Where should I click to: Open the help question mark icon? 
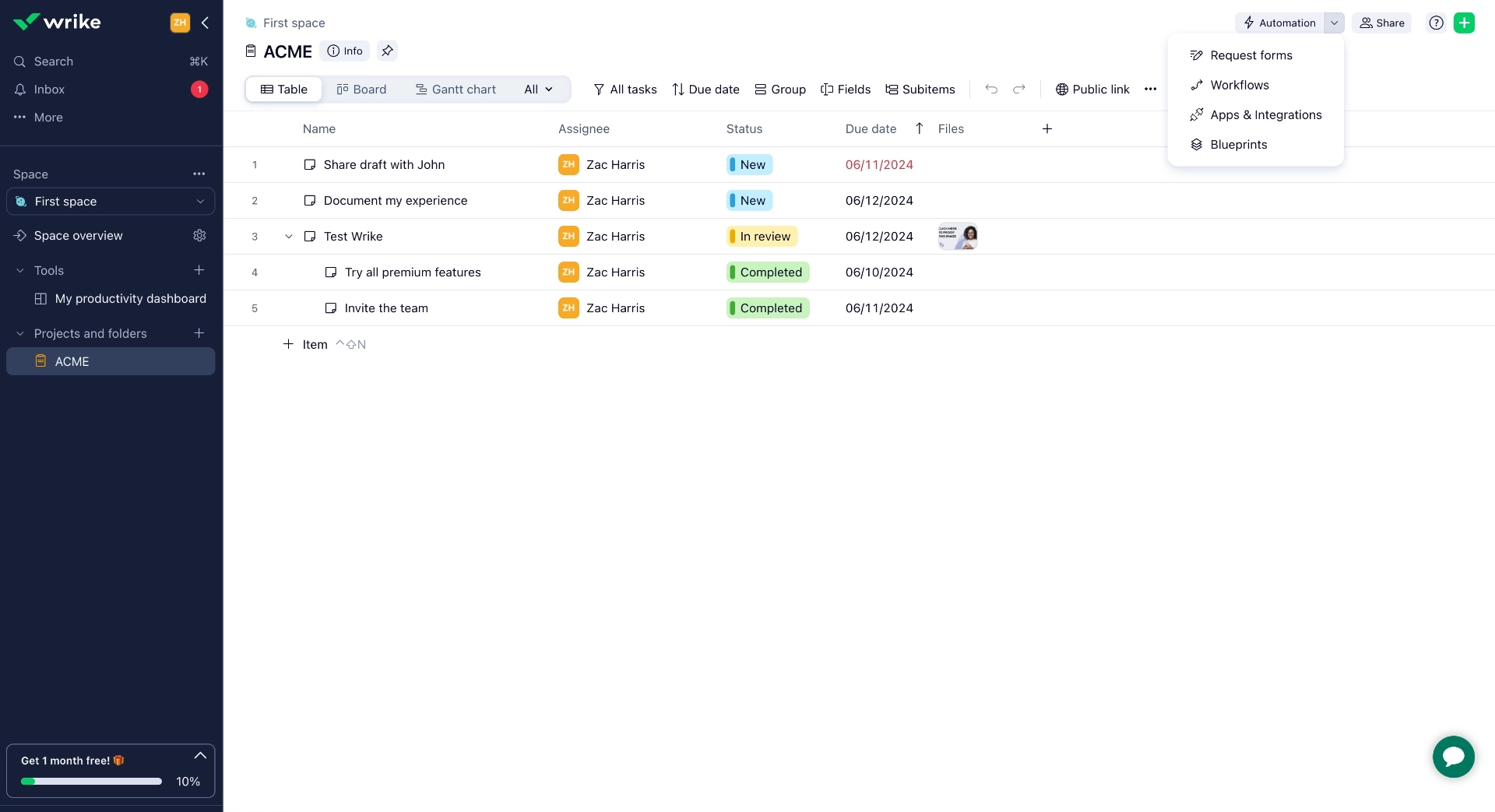pyautogui.click(x=1437, y=23)
